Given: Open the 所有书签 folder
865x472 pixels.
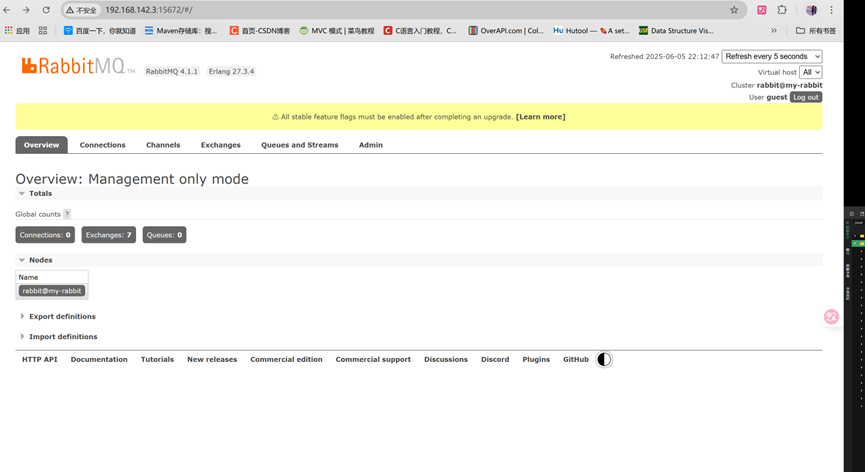Looking at the screenshot, I should 816,31.
